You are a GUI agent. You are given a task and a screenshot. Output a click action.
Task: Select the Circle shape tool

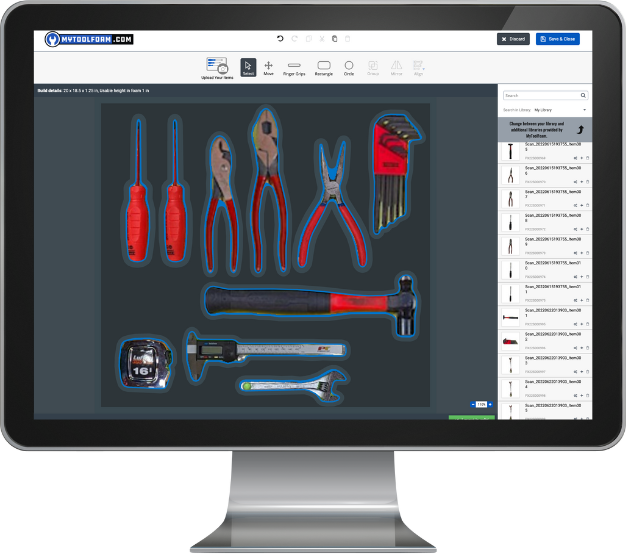(349, 67)
